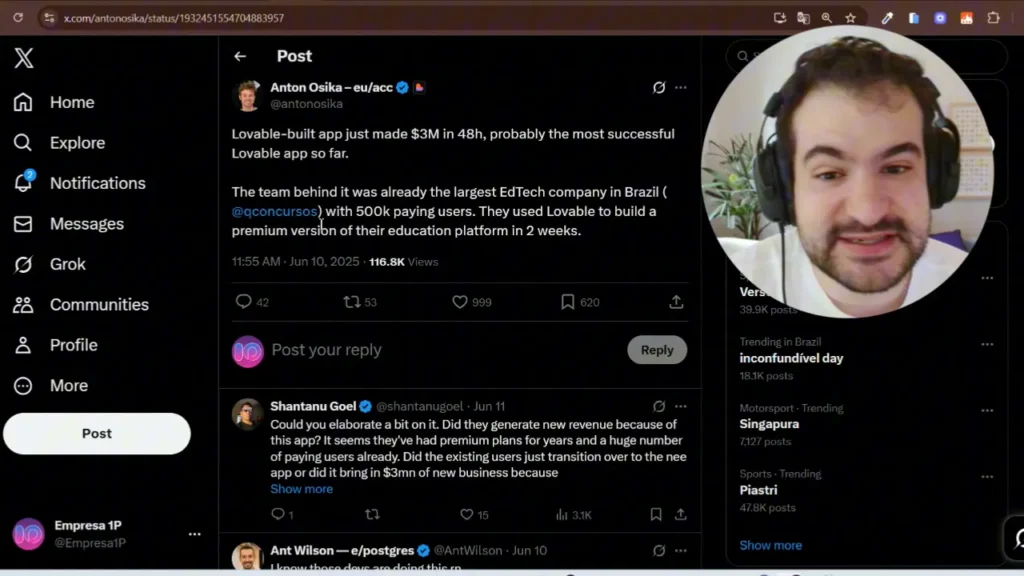This screenshot has width=1024, height=576.
Task: Click the X logo icon
Action: (24, 58)
